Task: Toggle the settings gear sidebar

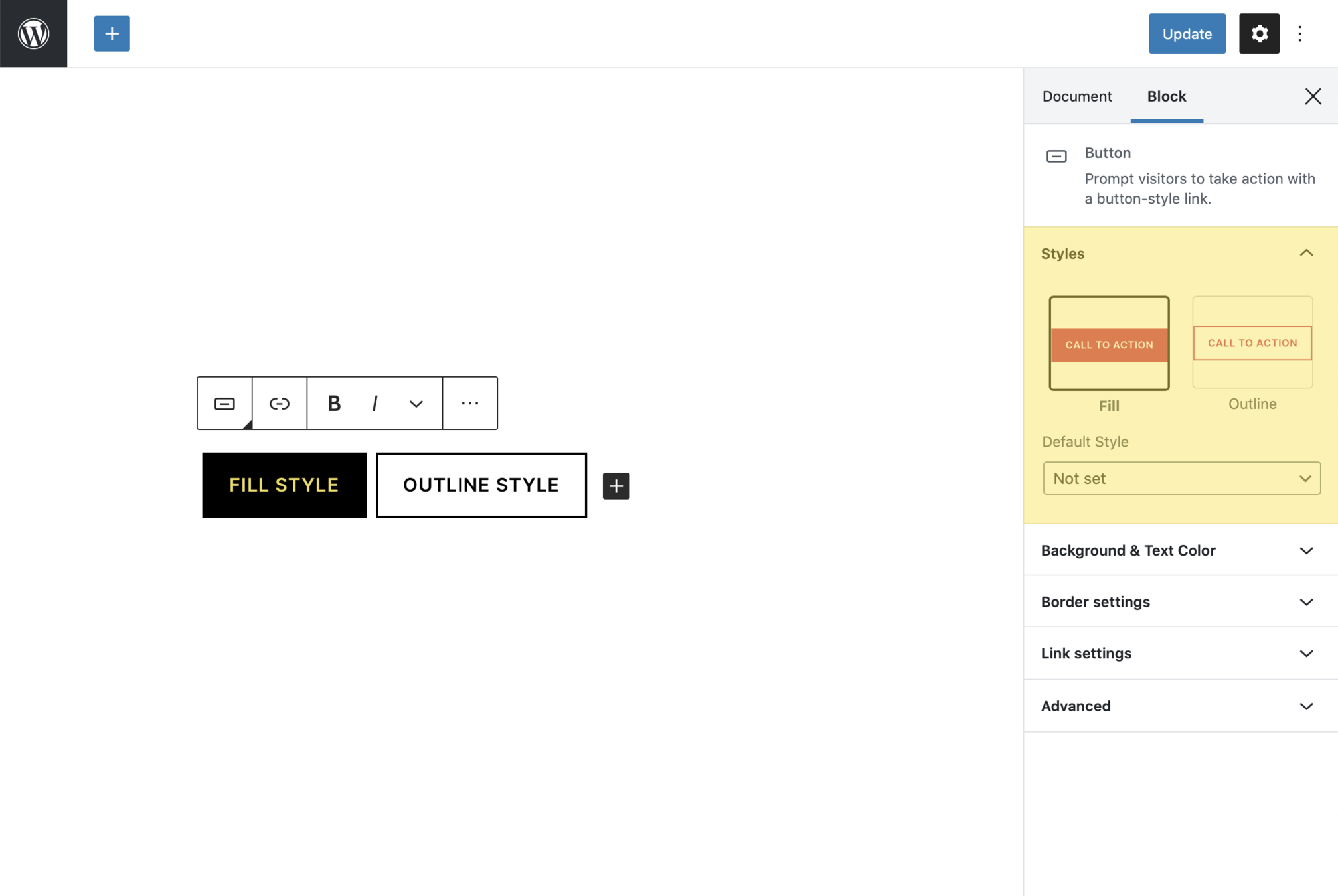Action: pos(1258,33)
